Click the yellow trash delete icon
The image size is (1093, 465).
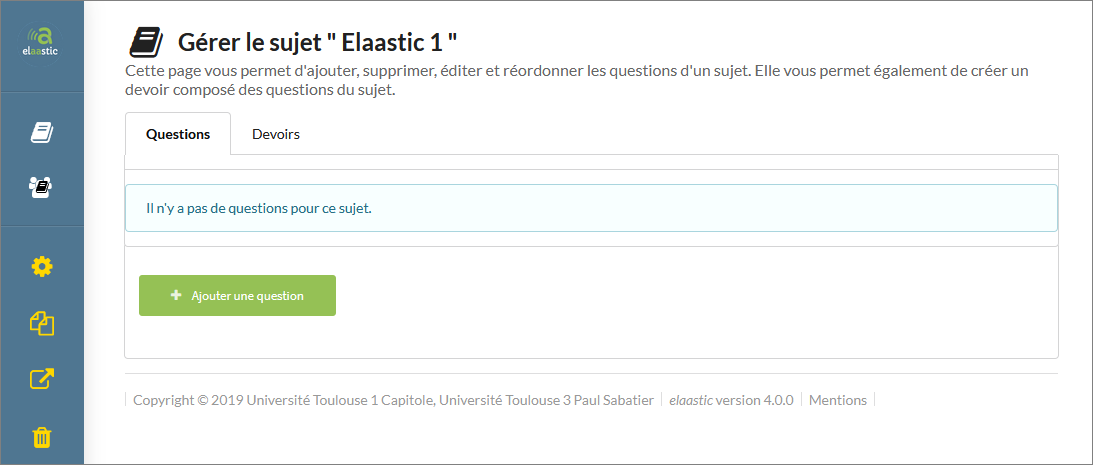42,437
